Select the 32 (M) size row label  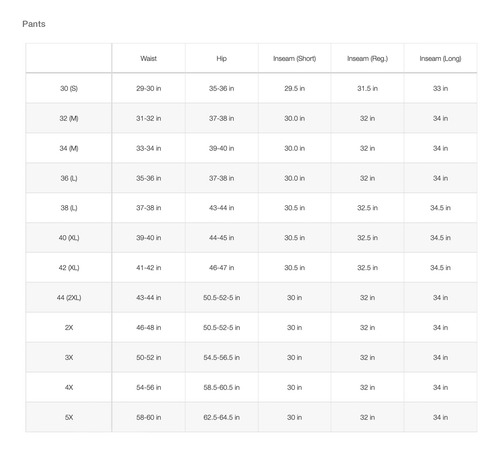(x=69, y=118)
